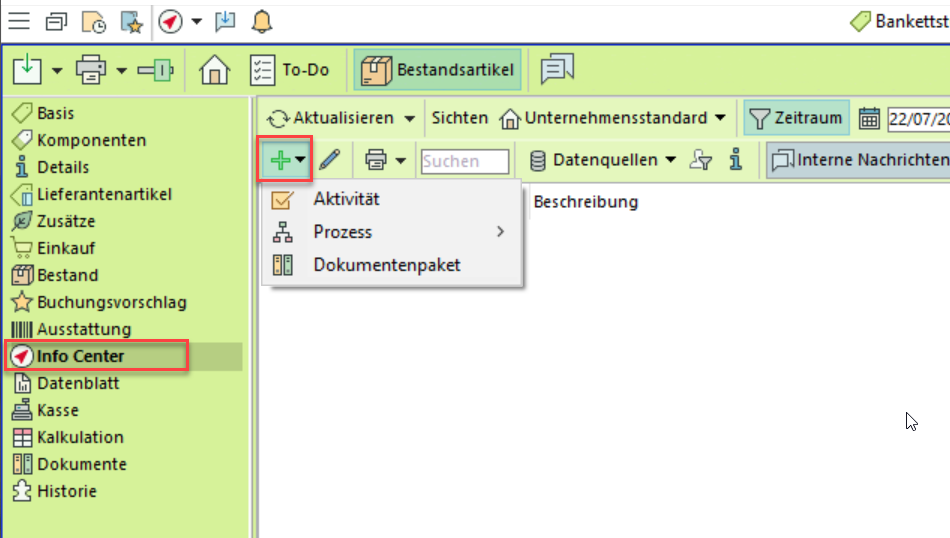This screenshot has width=950, height=538.
Task: Toggle the Interne Nachrichten filter
Action: 859,160
